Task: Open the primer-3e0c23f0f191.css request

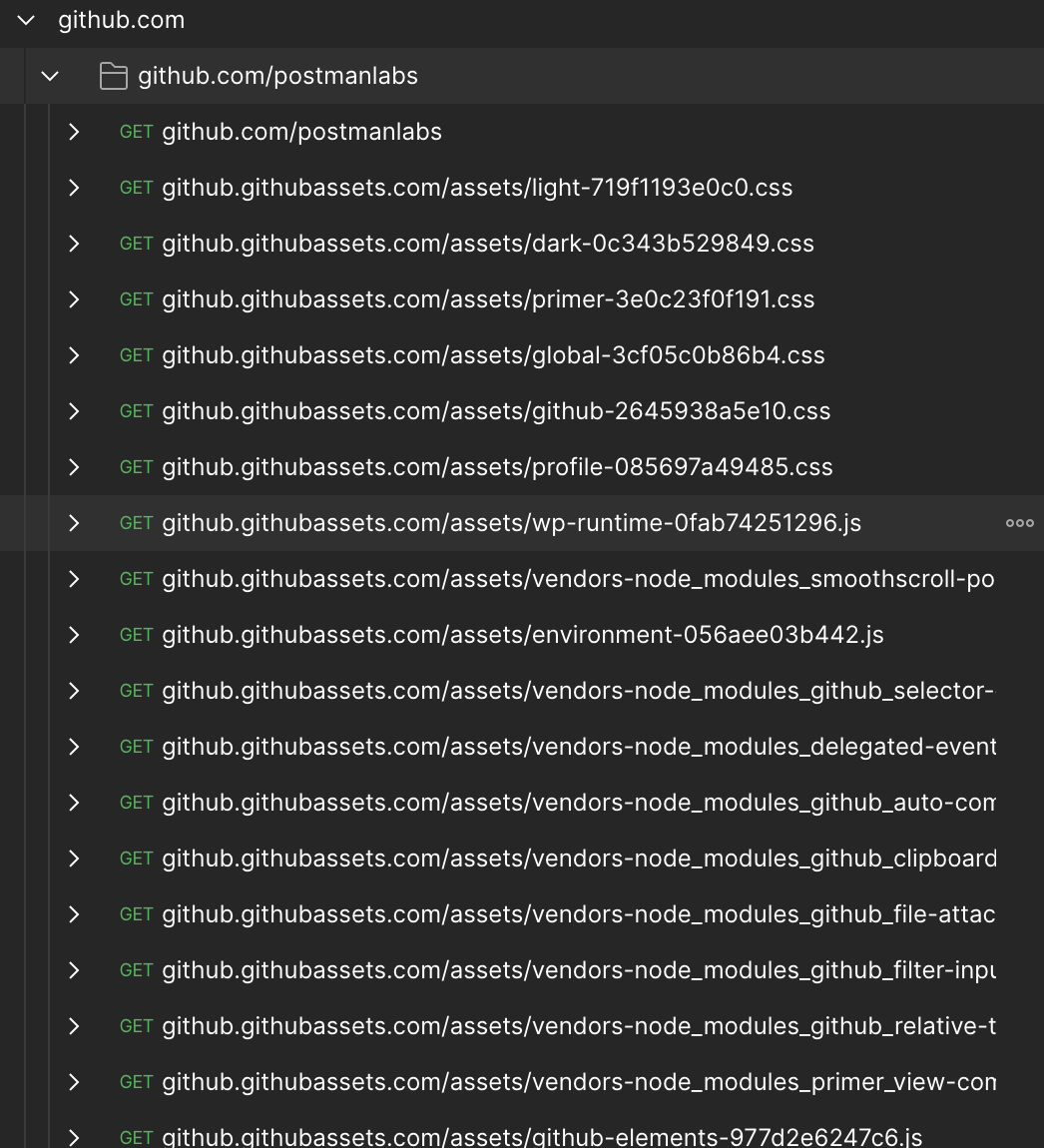Action: (488, 299)
